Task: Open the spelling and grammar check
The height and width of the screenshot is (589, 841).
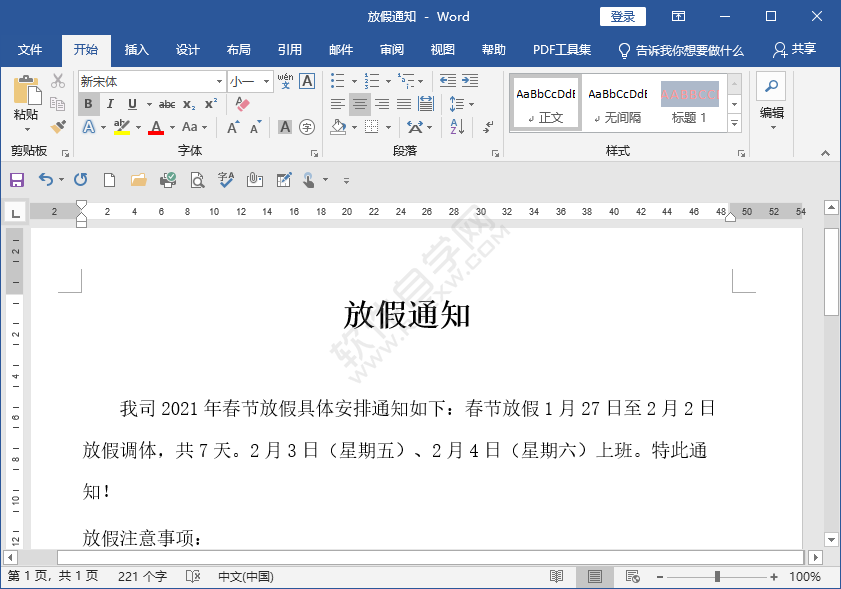Action: 225,179
